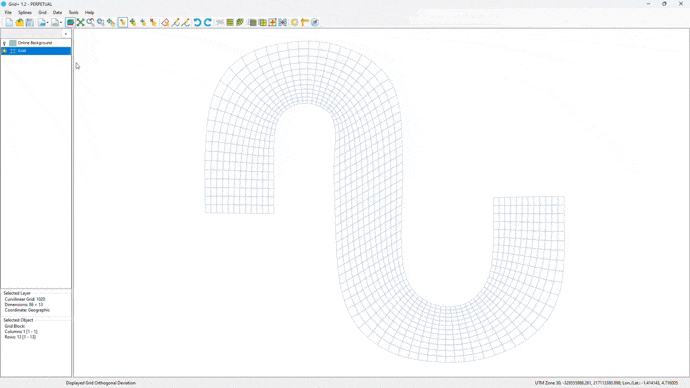Click the 'Coordinate: Geographic' text
The width and height of the screenshot is (690, 388).
(27, 310)
